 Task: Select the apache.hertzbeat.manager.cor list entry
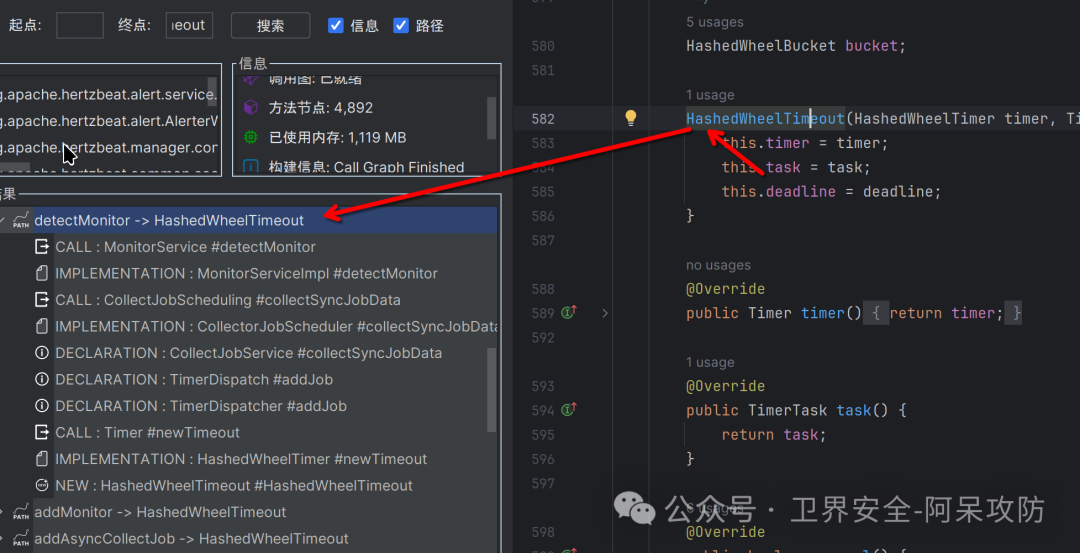tap(109, 147)
